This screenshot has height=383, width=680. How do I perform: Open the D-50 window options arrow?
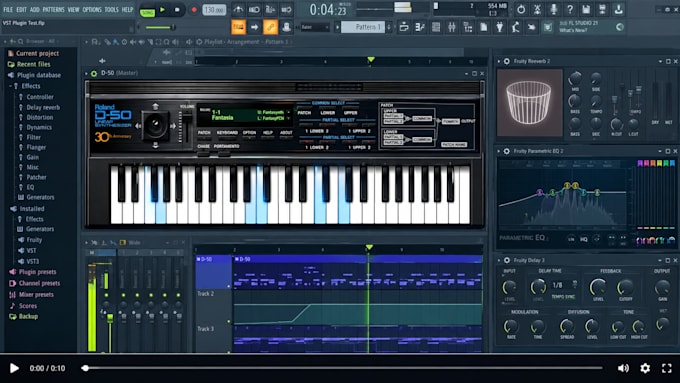pyautogui.click(x=87, y=73)
